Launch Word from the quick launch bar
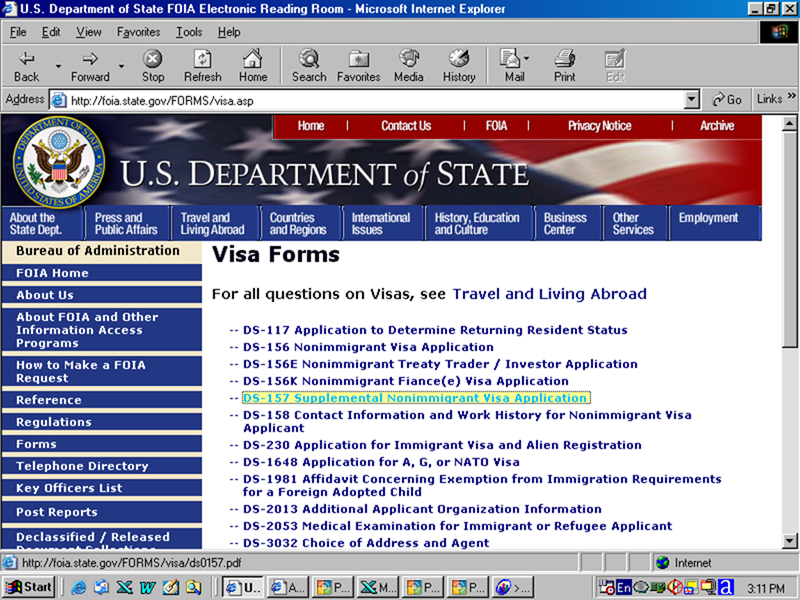This screenshot has width=800, height=600. point(147,587)
